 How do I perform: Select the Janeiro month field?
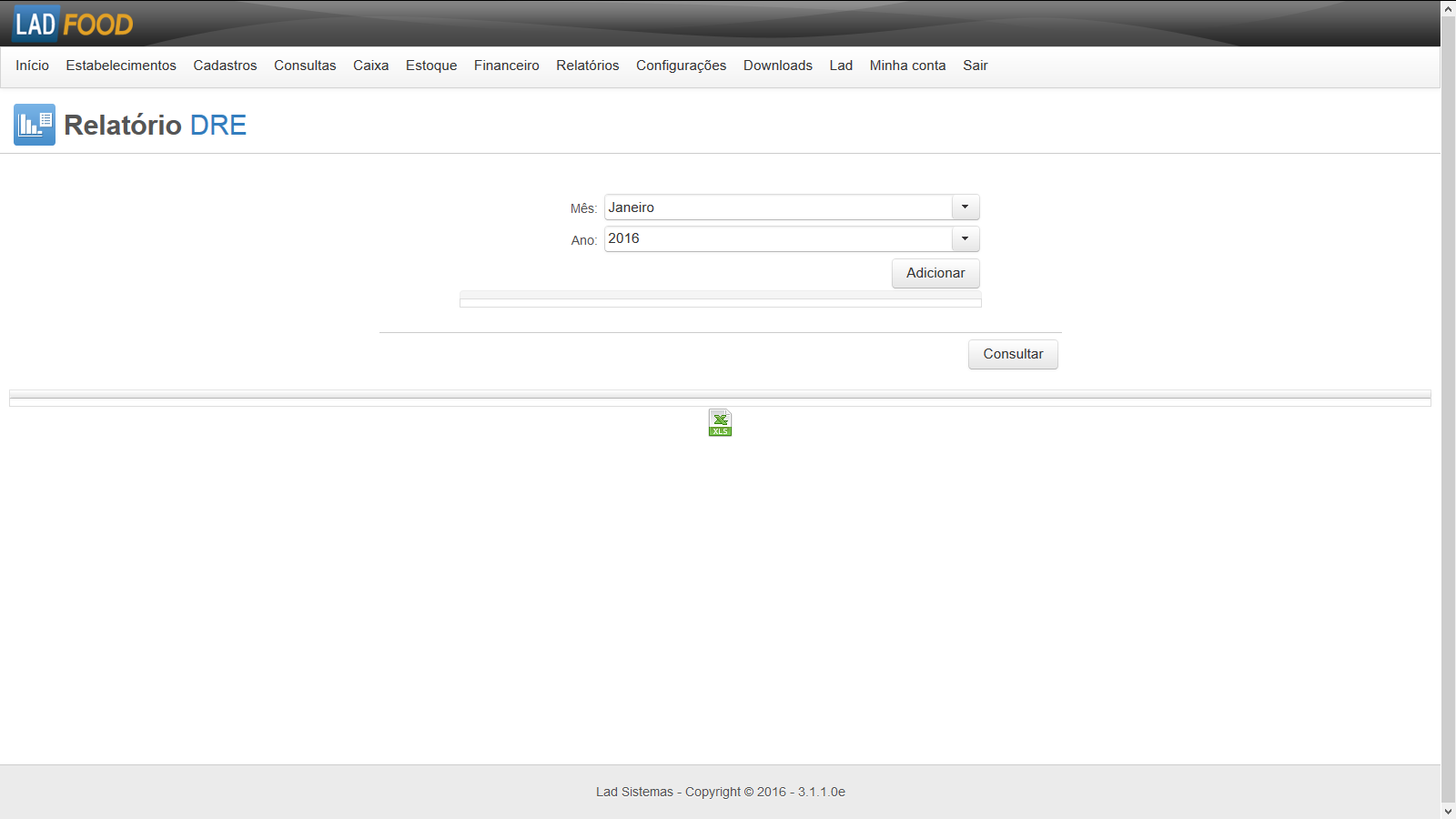pyautogui.click(x=778, y=207)
